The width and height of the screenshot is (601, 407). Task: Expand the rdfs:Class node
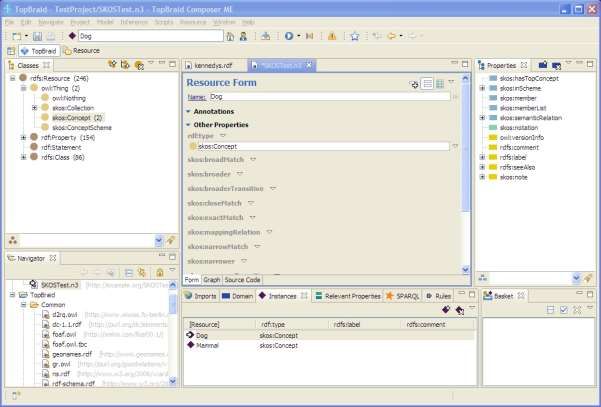[x=23, y=157]
